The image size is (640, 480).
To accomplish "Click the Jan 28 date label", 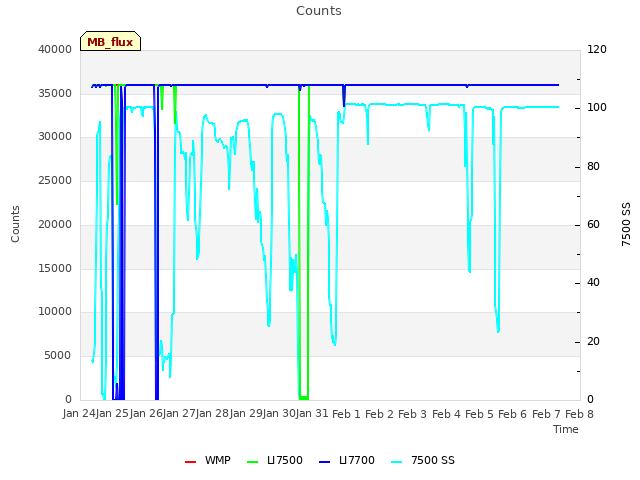I will pos(212,414).
